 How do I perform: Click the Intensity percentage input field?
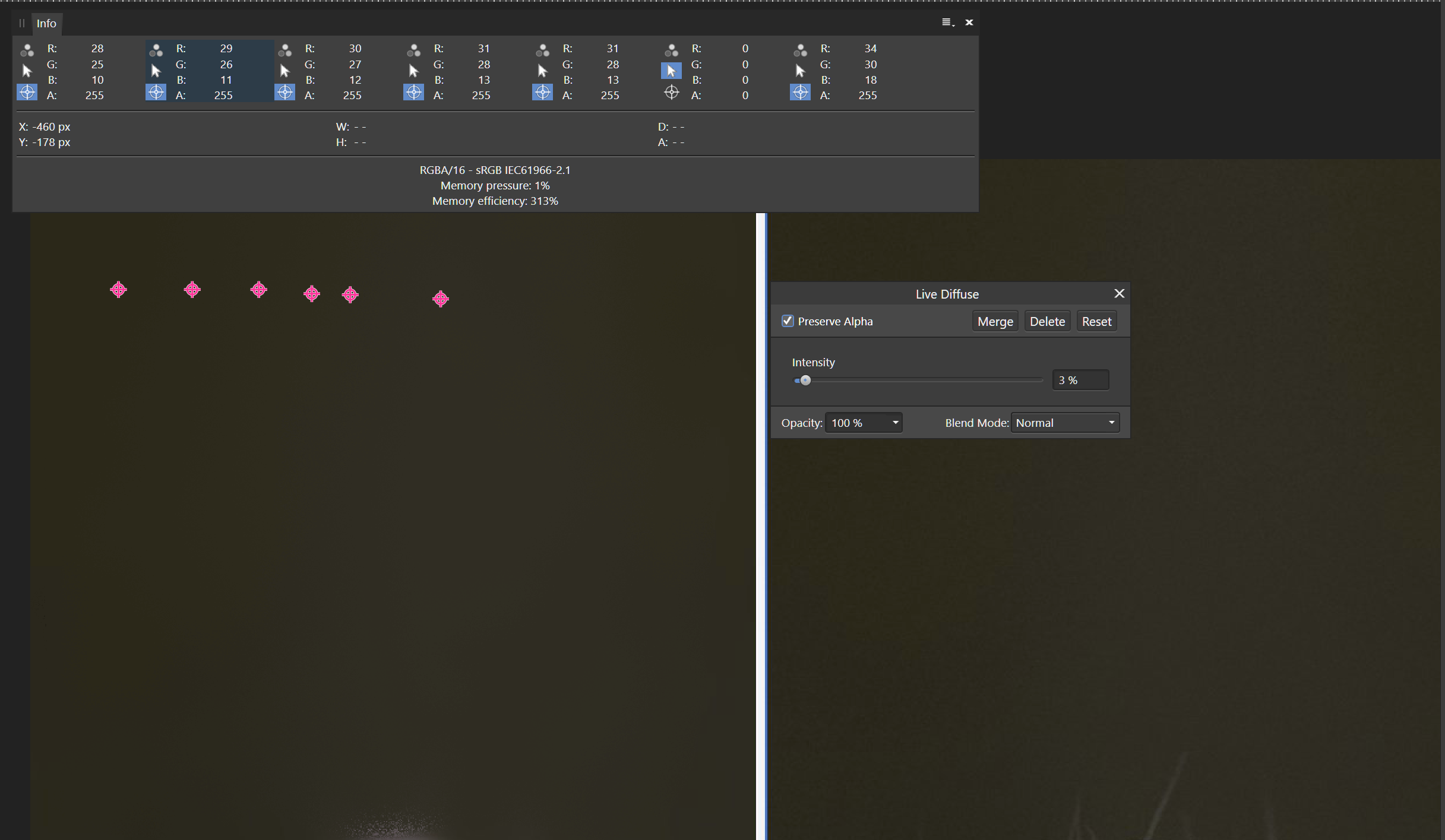click(x=1080, y=379)
